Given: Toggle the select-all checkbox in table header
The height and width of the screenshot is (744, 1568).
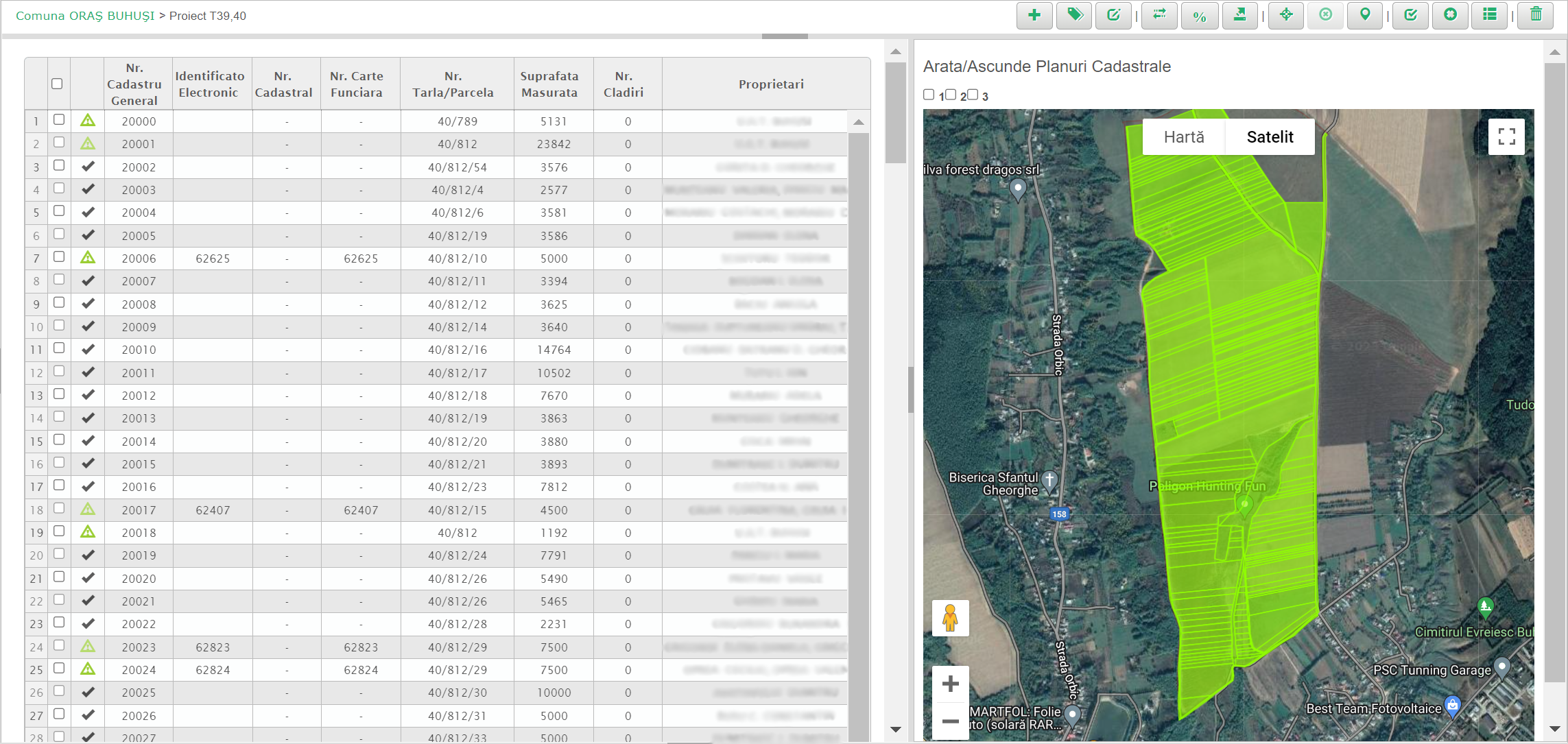Looking at the screenshot, I should click(57, 84).
